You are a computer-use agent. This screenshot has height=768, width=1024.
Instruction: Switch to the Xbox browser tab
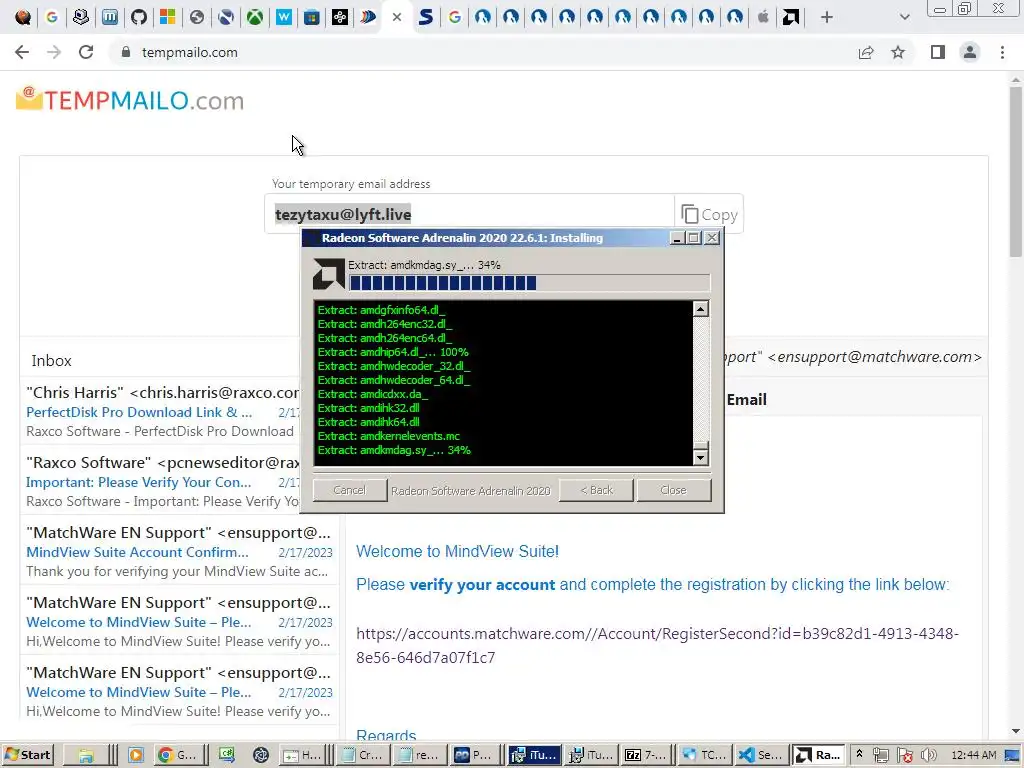255,17
